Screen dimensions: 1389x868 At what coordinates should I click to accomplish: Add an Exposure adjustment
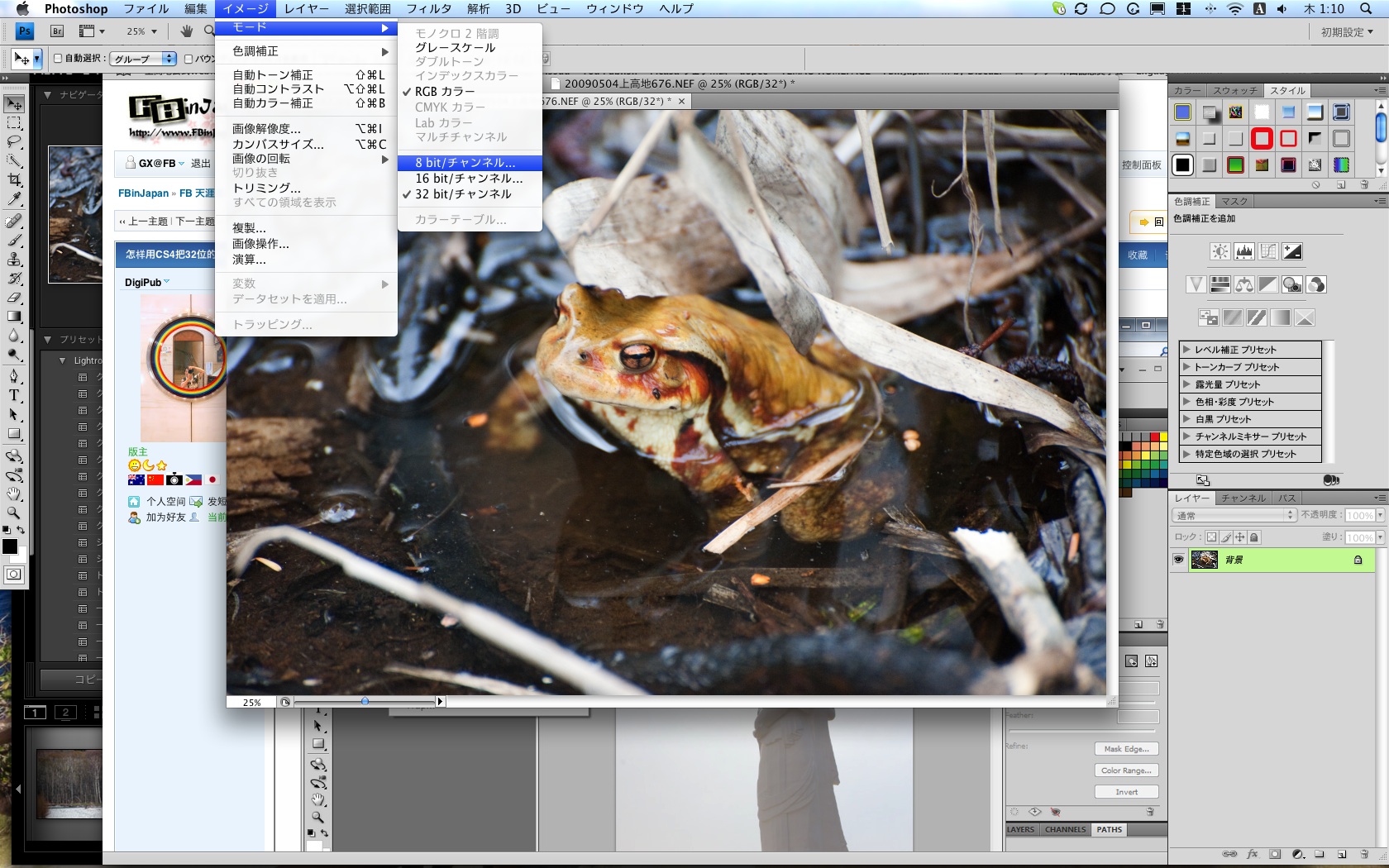(x=1291, y=251)
